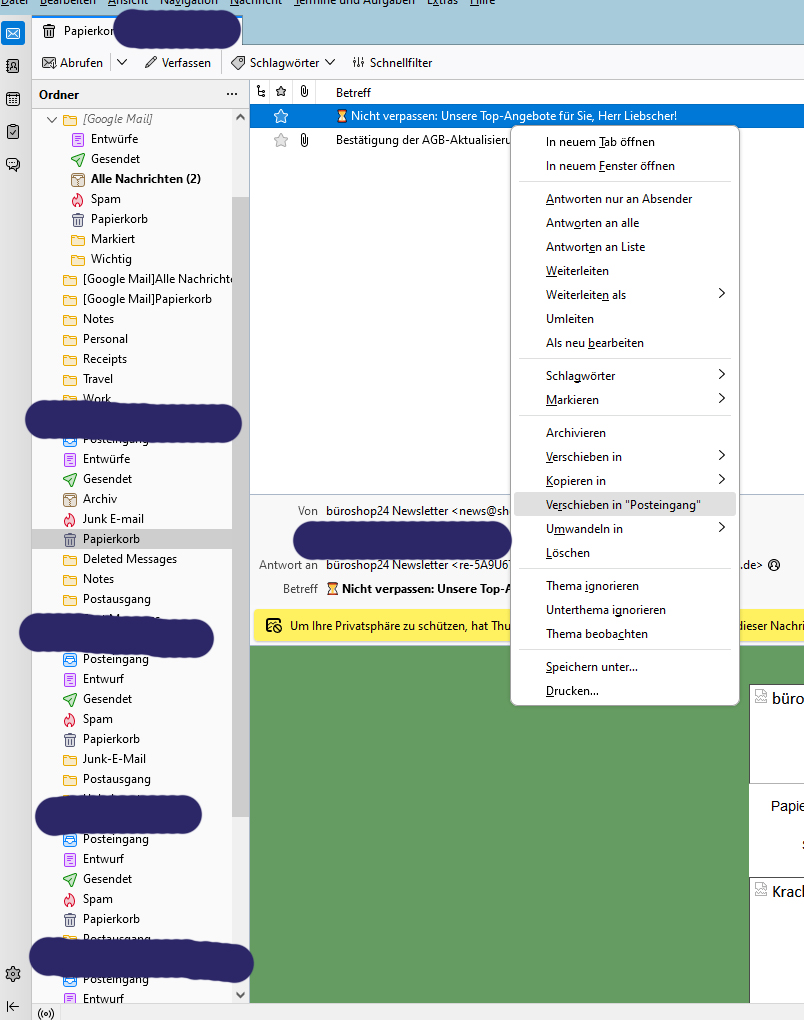The image size is (804, 1020).
Task: Collapse the spaces toolbar with arrow icon
Action: point(13,1006)
